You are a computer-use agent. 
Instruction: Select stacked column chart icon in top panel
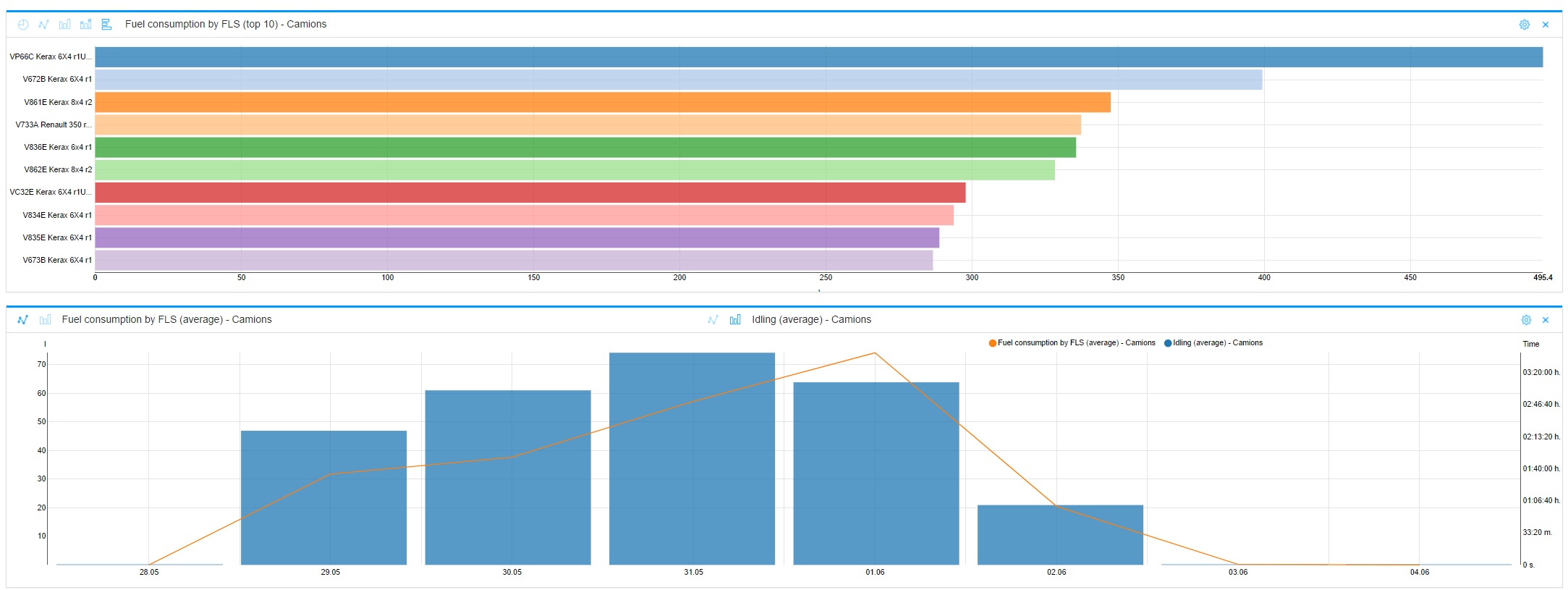pyautogui.click(x=85, y=25)
